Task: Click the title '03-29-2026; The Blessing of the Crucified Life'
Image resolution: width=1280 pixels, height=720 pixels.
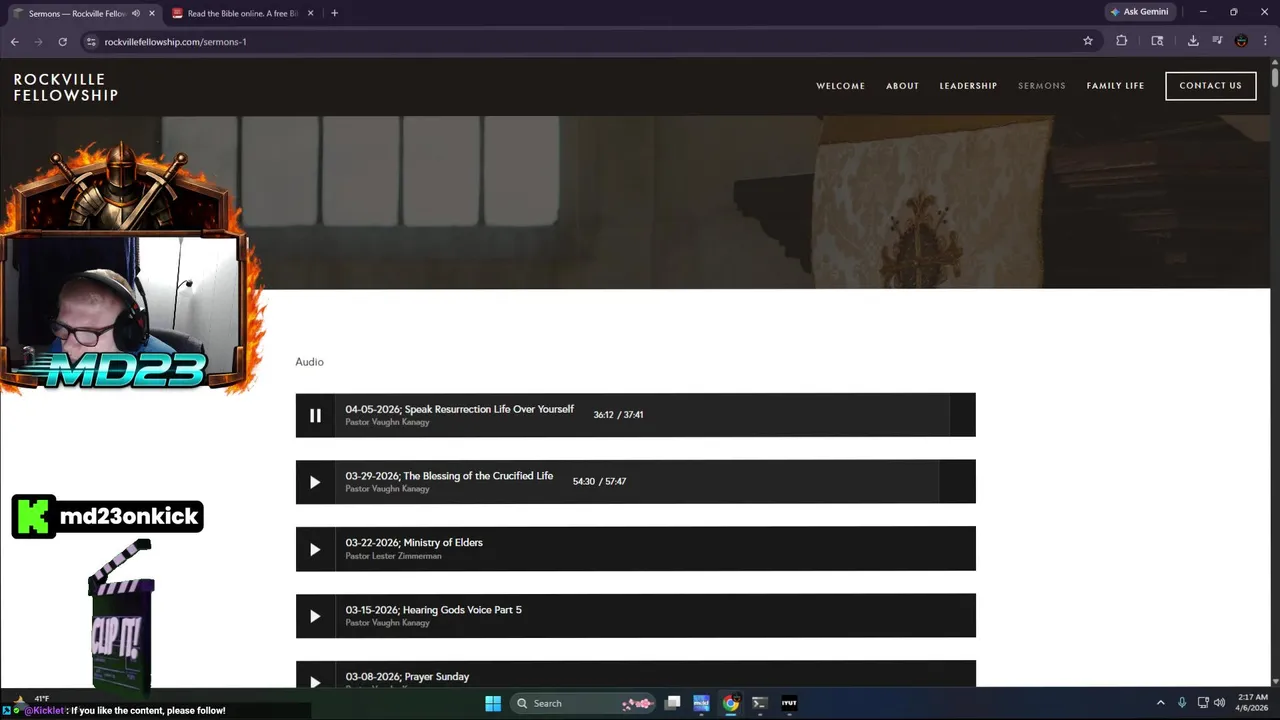Action: [x=449, y=476]
